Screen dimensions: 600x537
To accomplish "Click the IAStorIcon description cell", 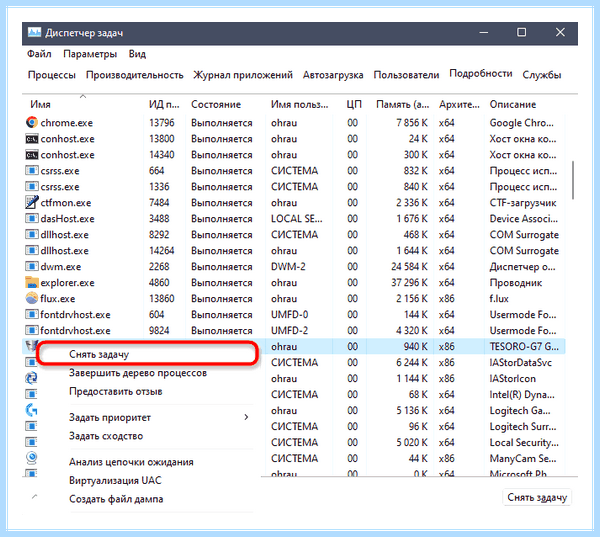I will click(x=512, y=379).
